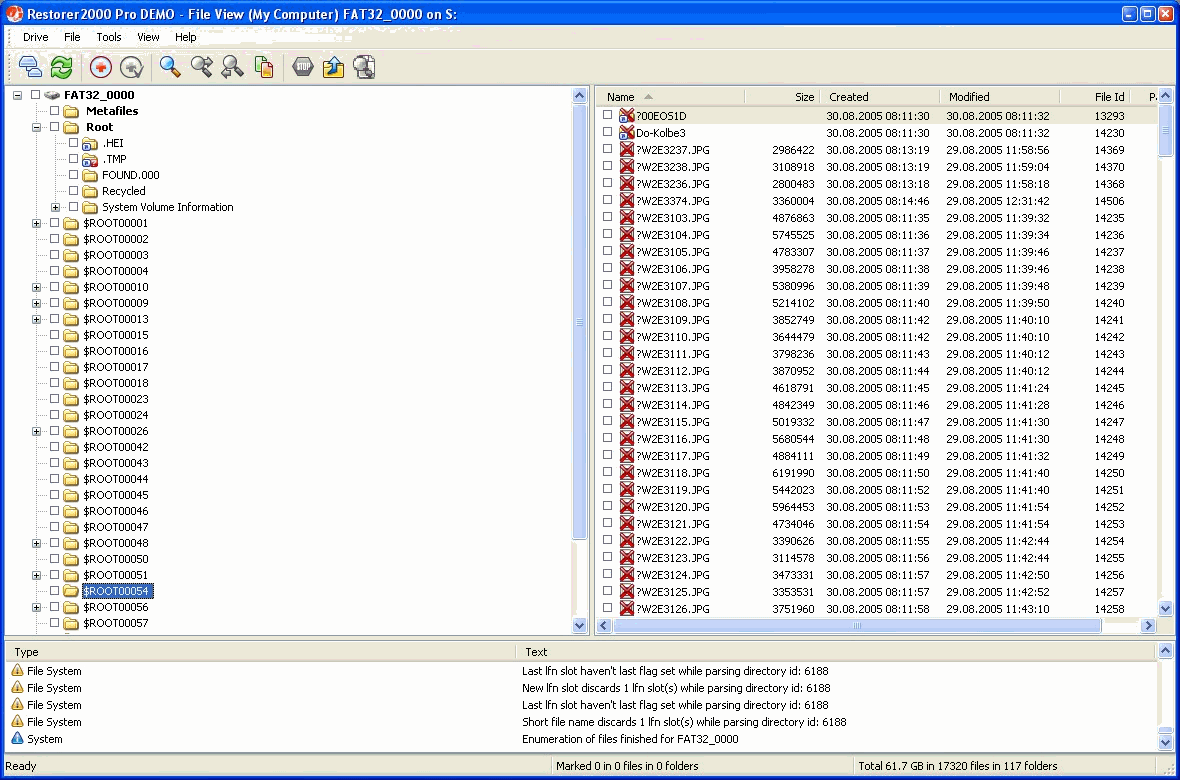Click the grayed Recover Marked icon

point(132,67)
